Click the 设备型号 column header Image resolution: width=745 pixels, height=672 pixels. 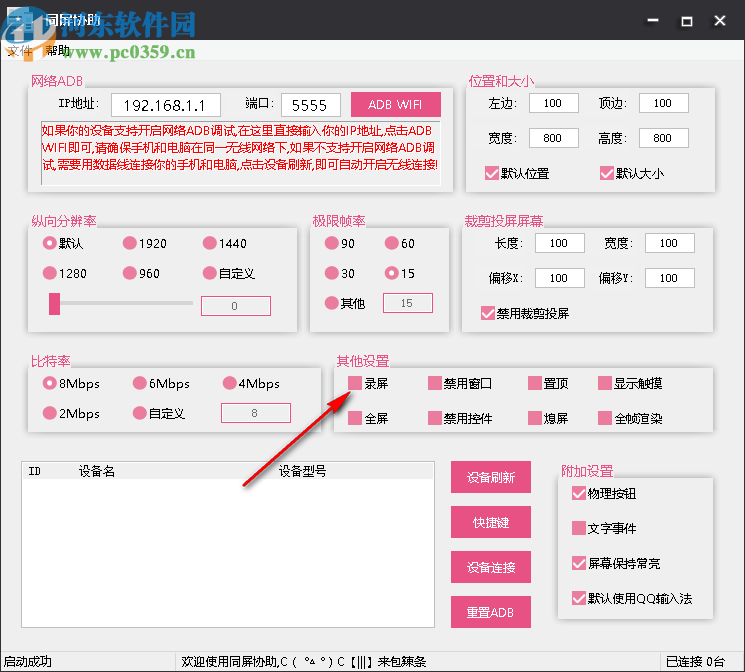[302, 471]
